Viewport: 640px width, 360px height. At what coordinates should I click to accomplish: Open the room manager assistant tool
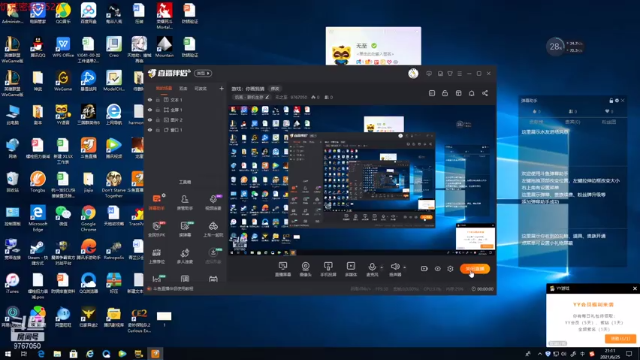point(184,202)
